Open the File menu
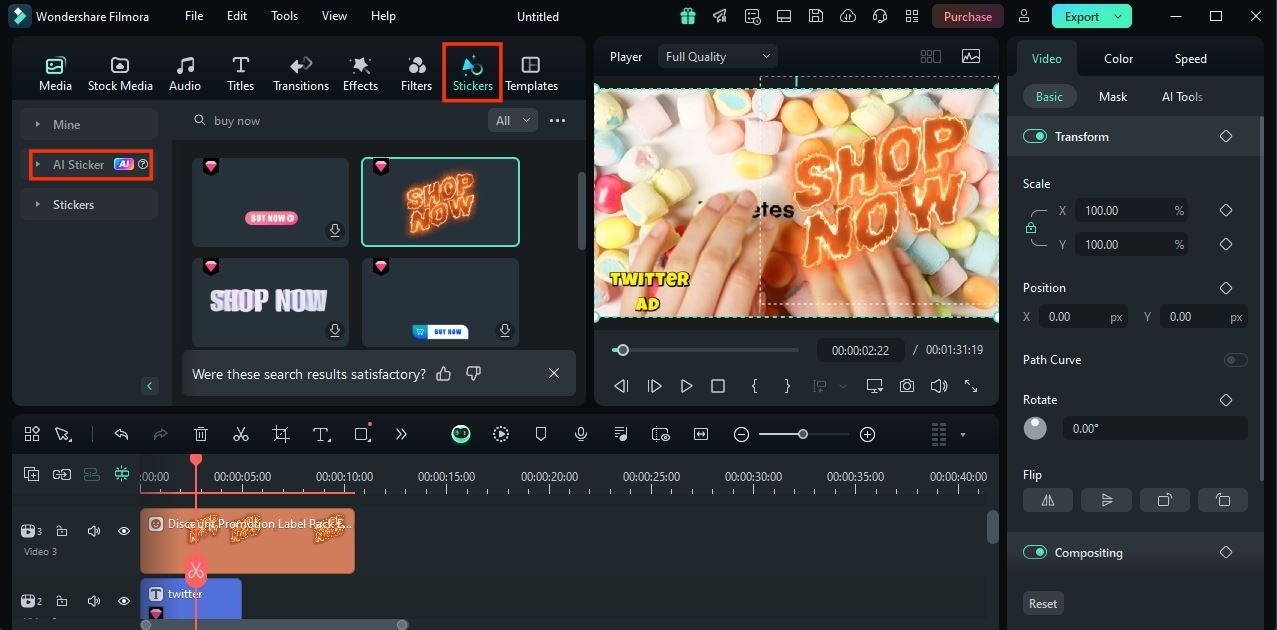The width and height of the screenshot is (1277, 630). click(194, 16)
